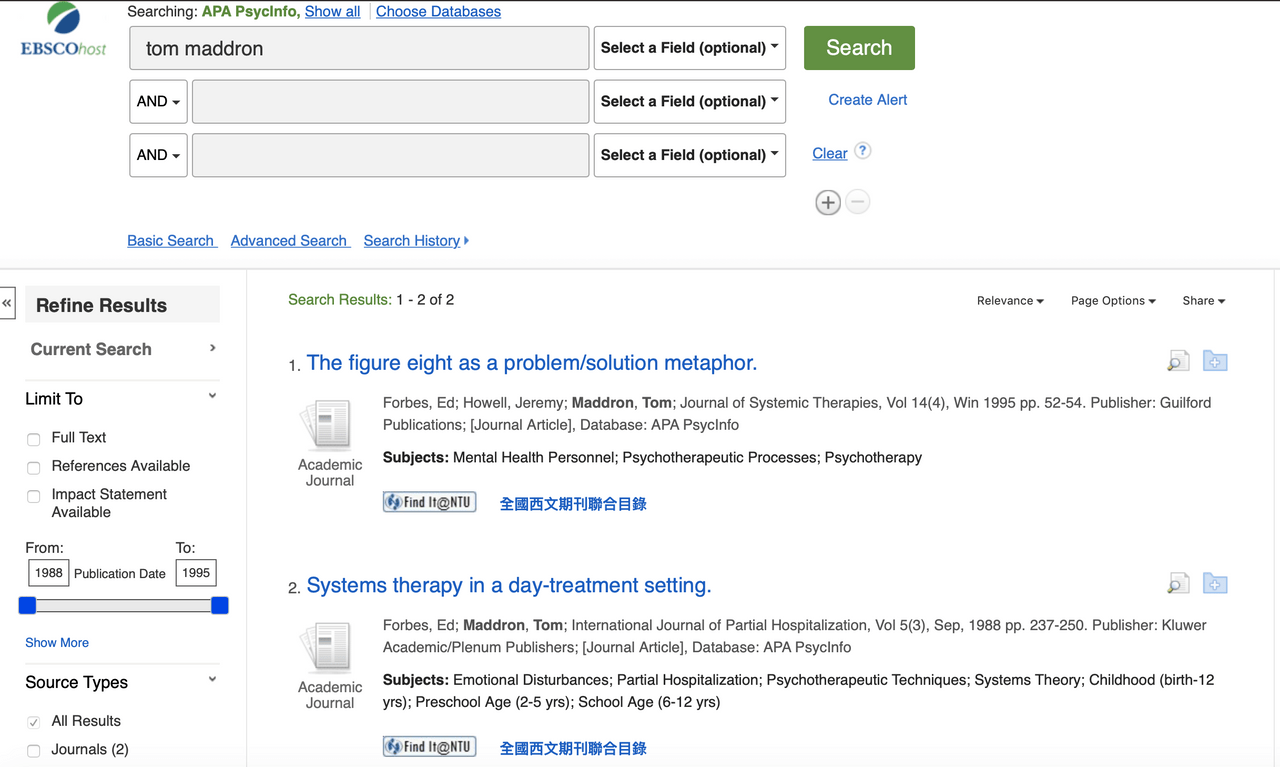This screenshot has height=767, width=1280.
Task: Open the third row AND operator dropdown
Action: pyautogui.click(x=158, y=155)
